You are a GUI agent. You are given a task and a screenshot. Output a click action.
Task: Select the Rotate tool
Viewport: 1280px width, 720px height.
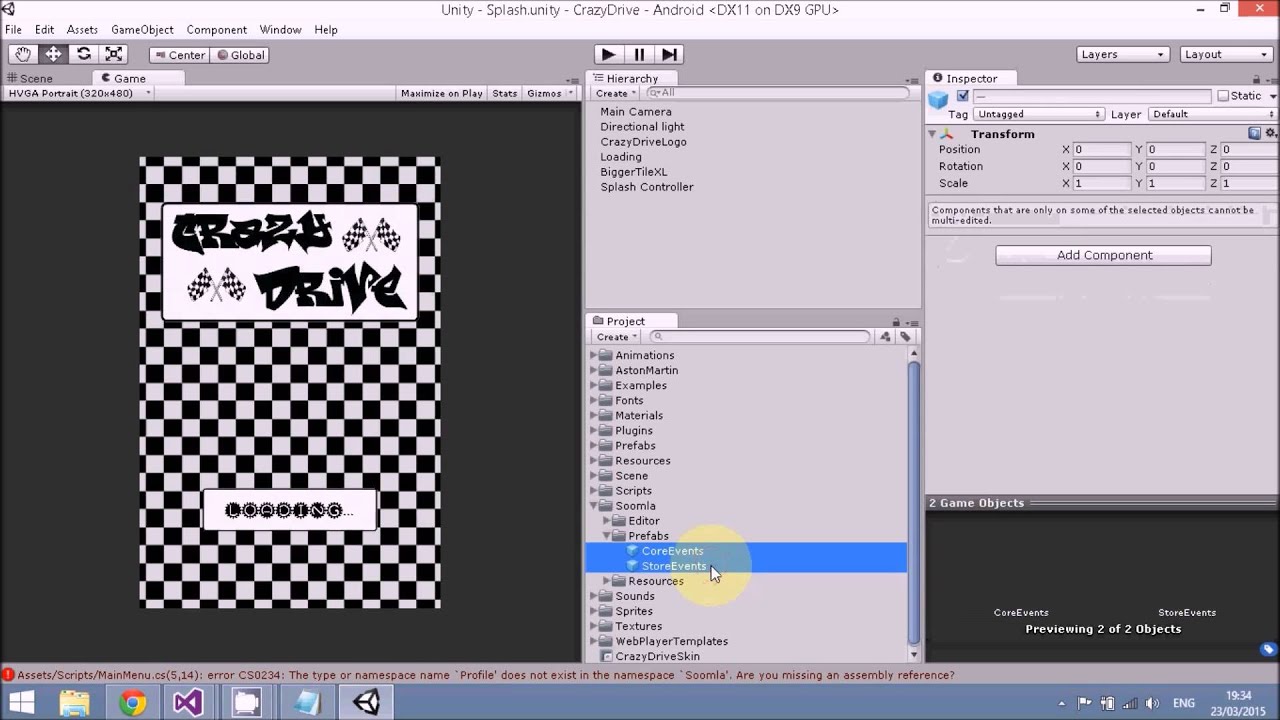click(84, 54)
